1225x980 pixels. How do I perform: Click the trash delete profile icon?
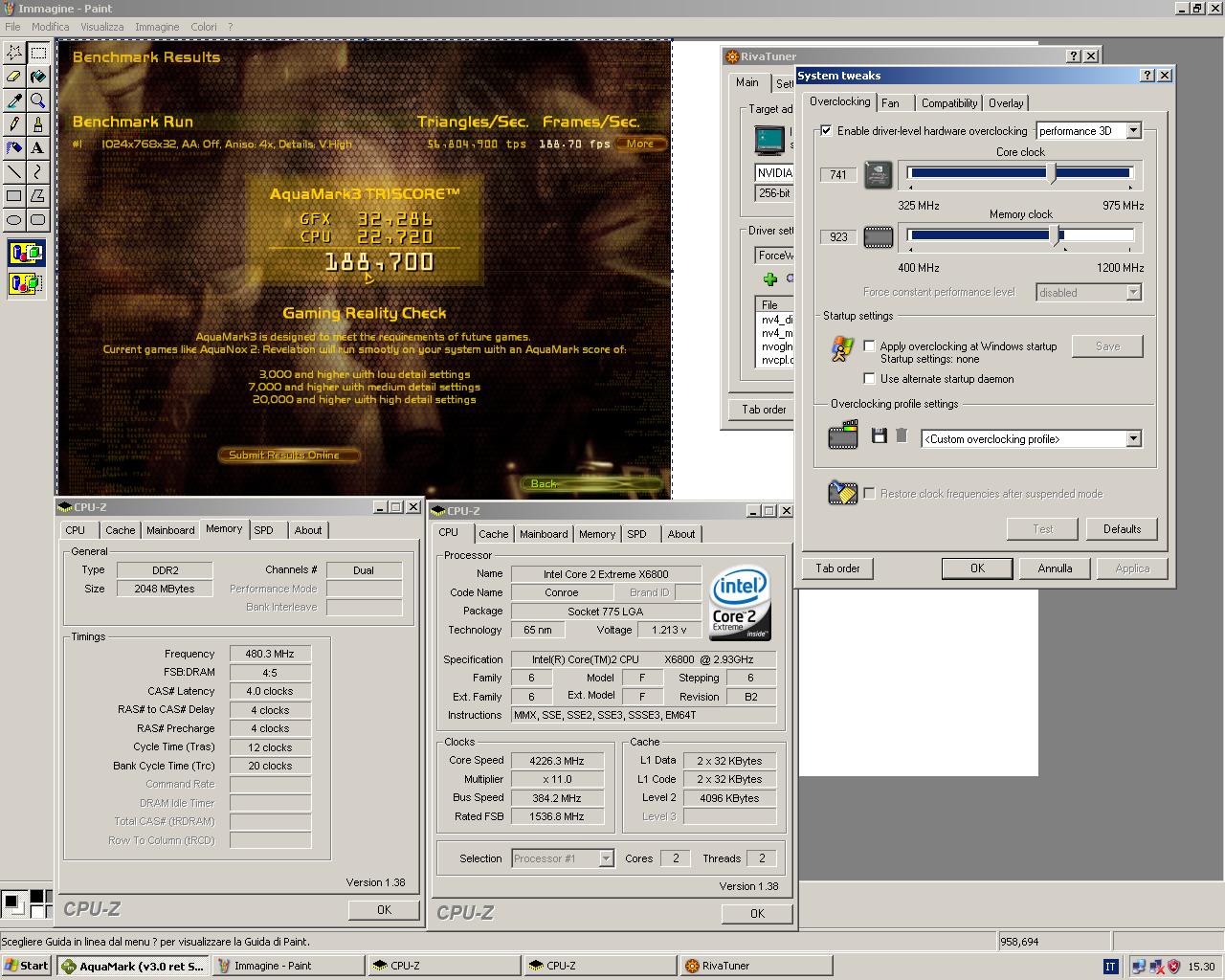(x=902, y=436)
